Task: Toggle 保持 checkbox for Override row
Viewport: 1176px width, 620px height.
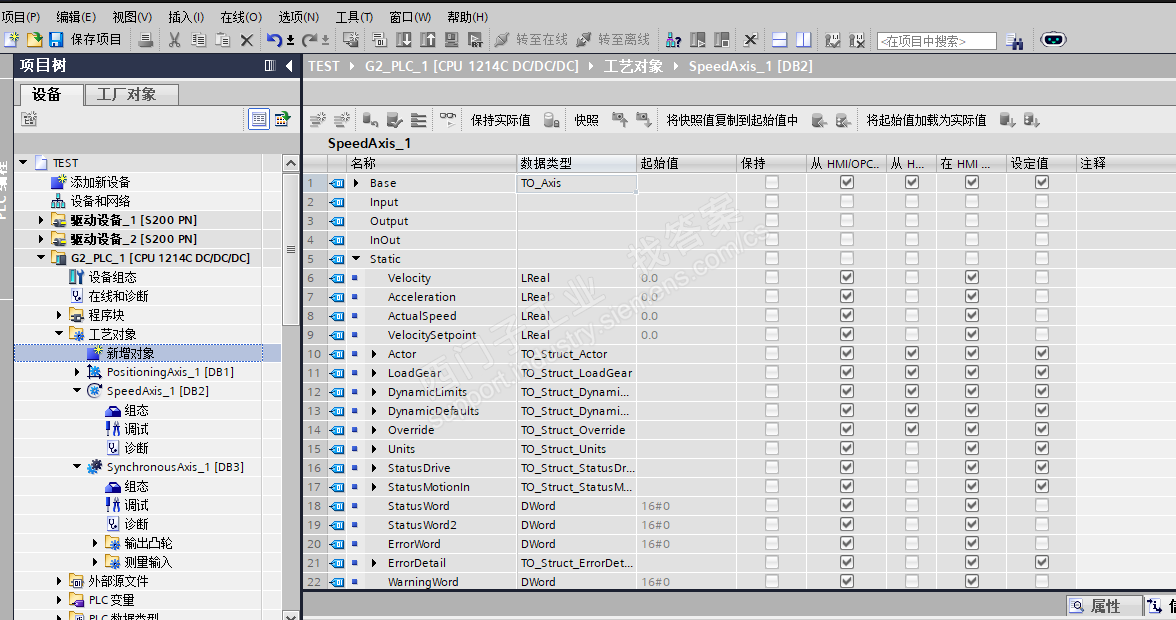Action: coord(772,430)
